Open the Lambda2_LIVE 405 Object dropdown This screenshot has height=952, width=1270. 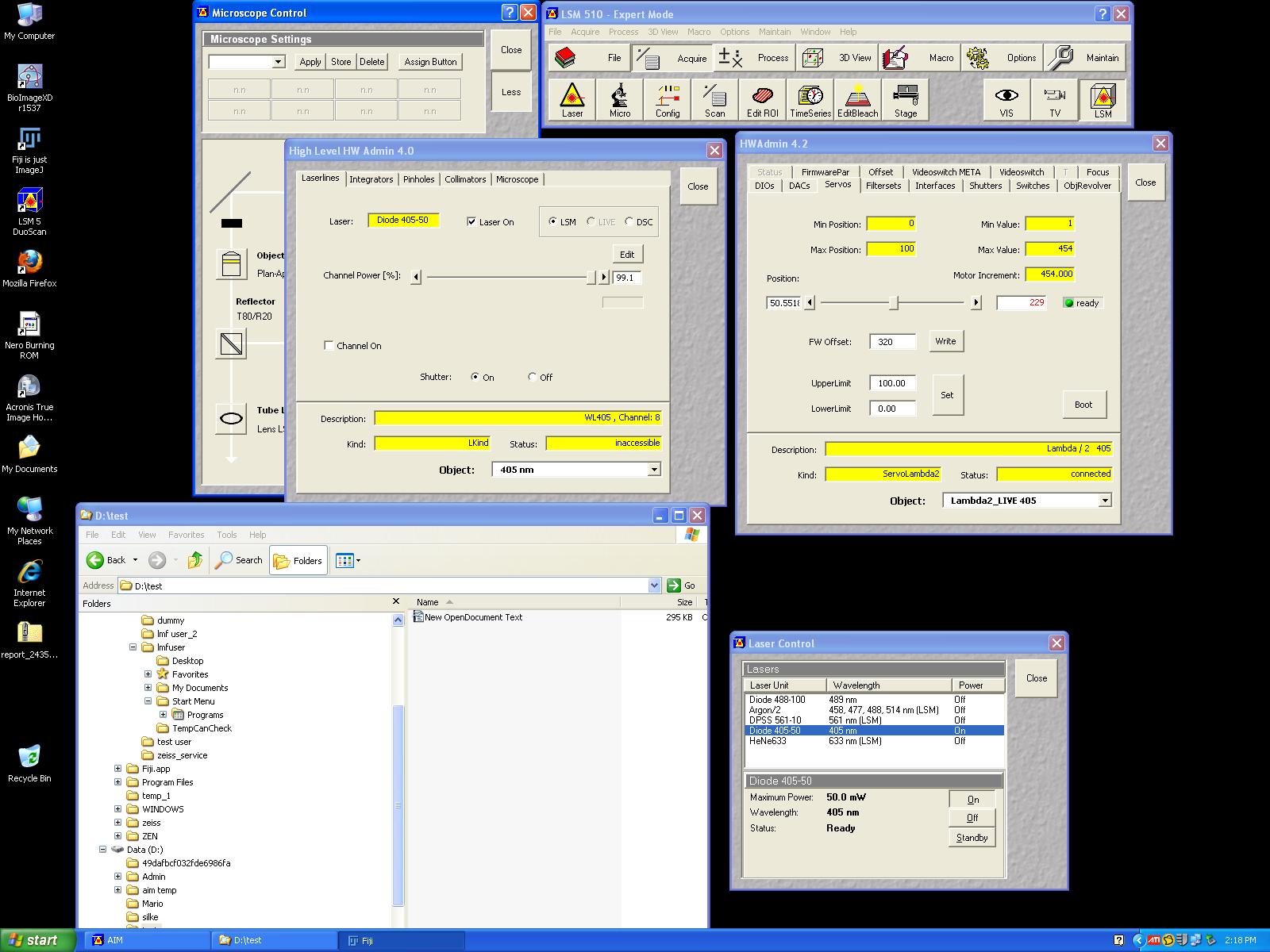(1104, 501)
